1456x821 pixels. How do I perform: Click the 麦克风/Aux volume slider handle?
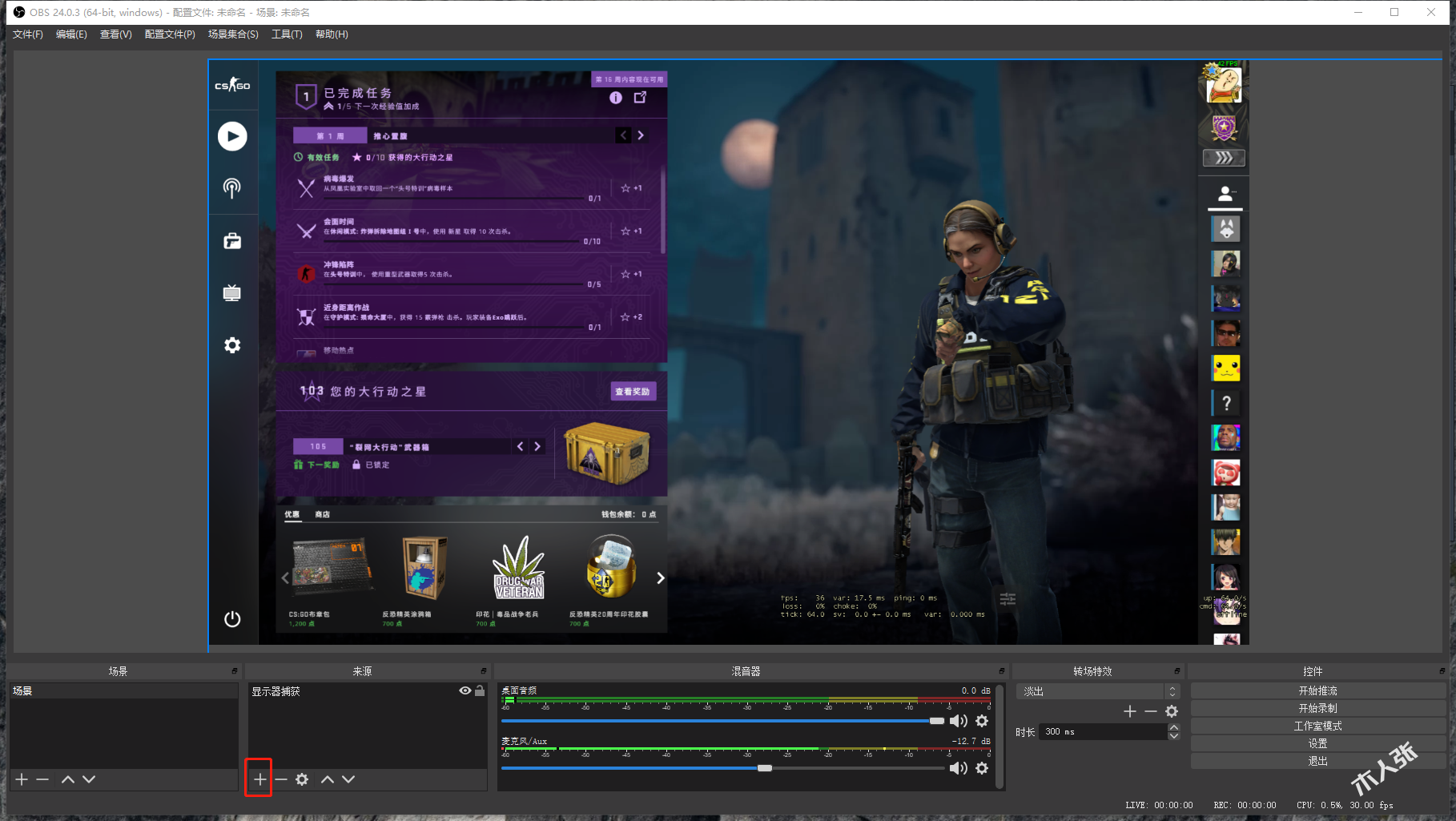tap(765, 768)
